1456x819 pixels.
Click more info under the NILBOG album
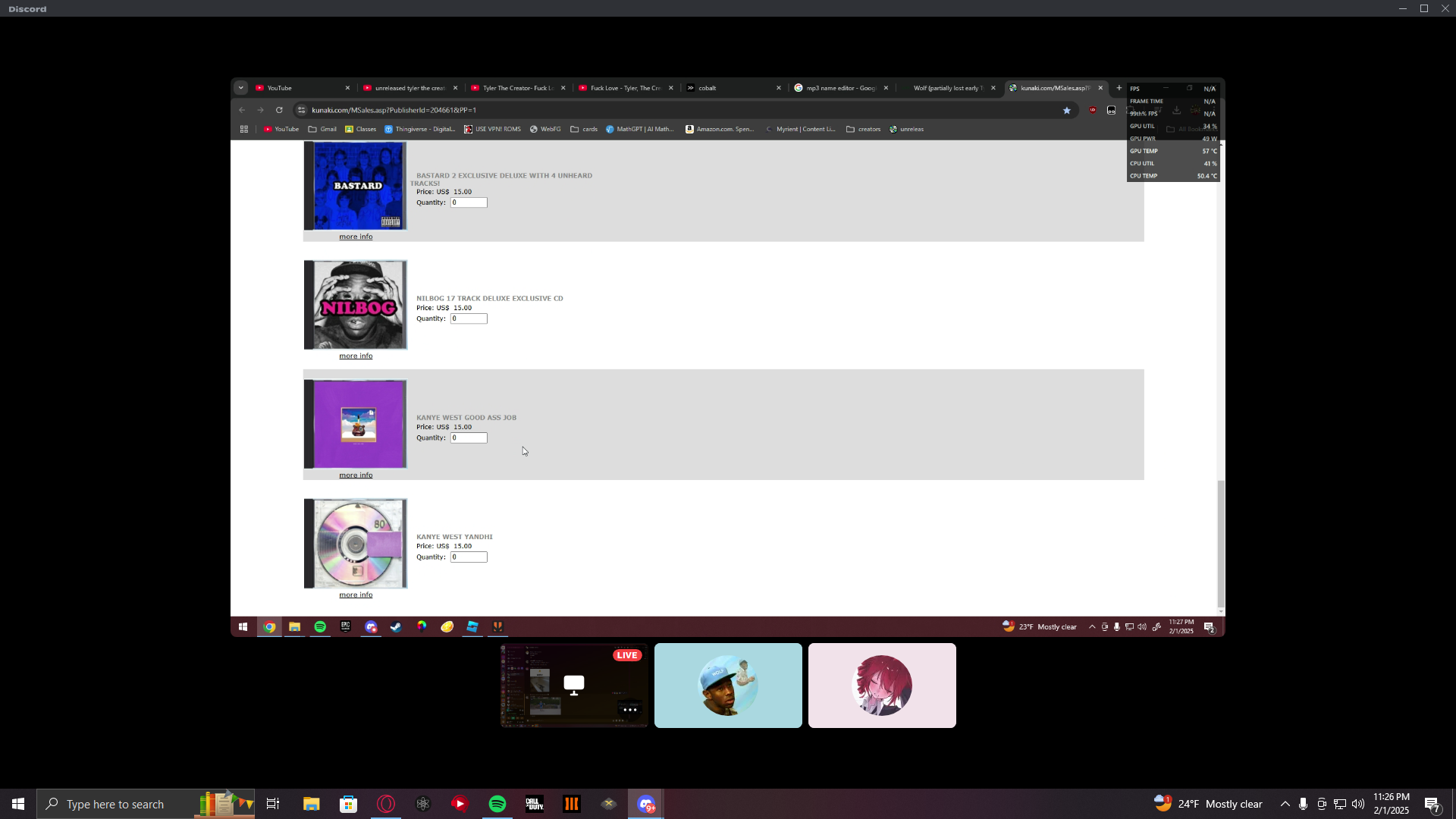click(356, 356)
